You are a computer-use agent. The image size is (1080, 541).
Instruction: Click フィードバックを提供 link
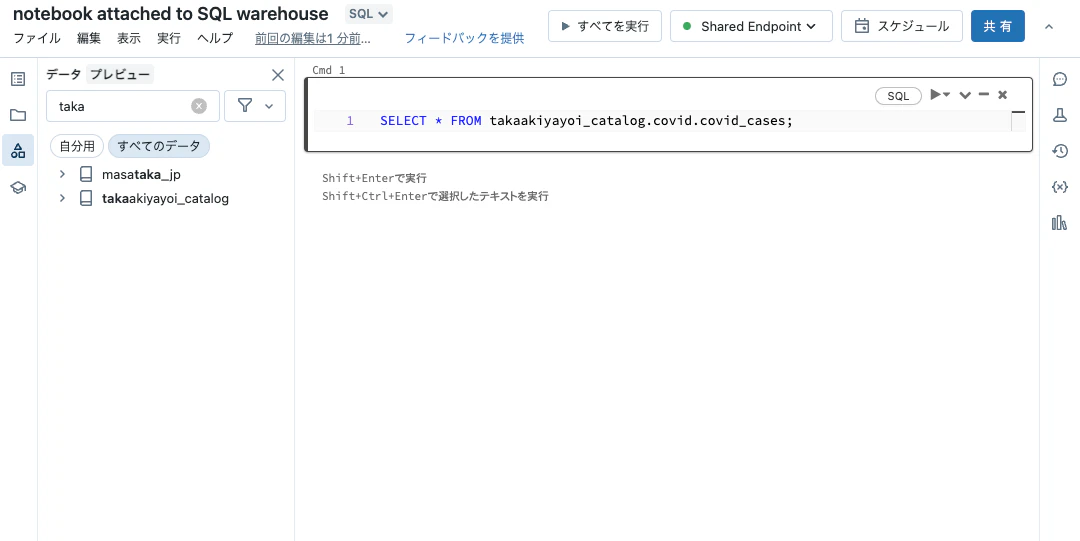coord(464,39)
